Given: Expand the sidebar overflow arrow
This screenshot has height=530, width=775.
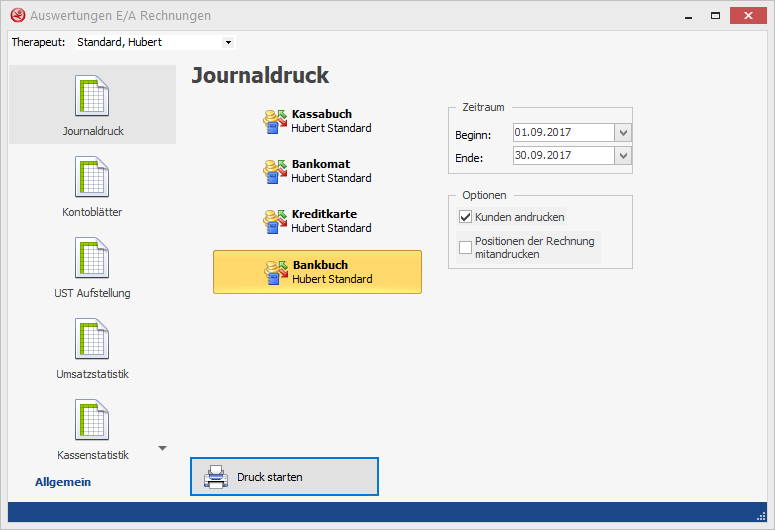Looking at the screenshot, I should tap(163, 447).
